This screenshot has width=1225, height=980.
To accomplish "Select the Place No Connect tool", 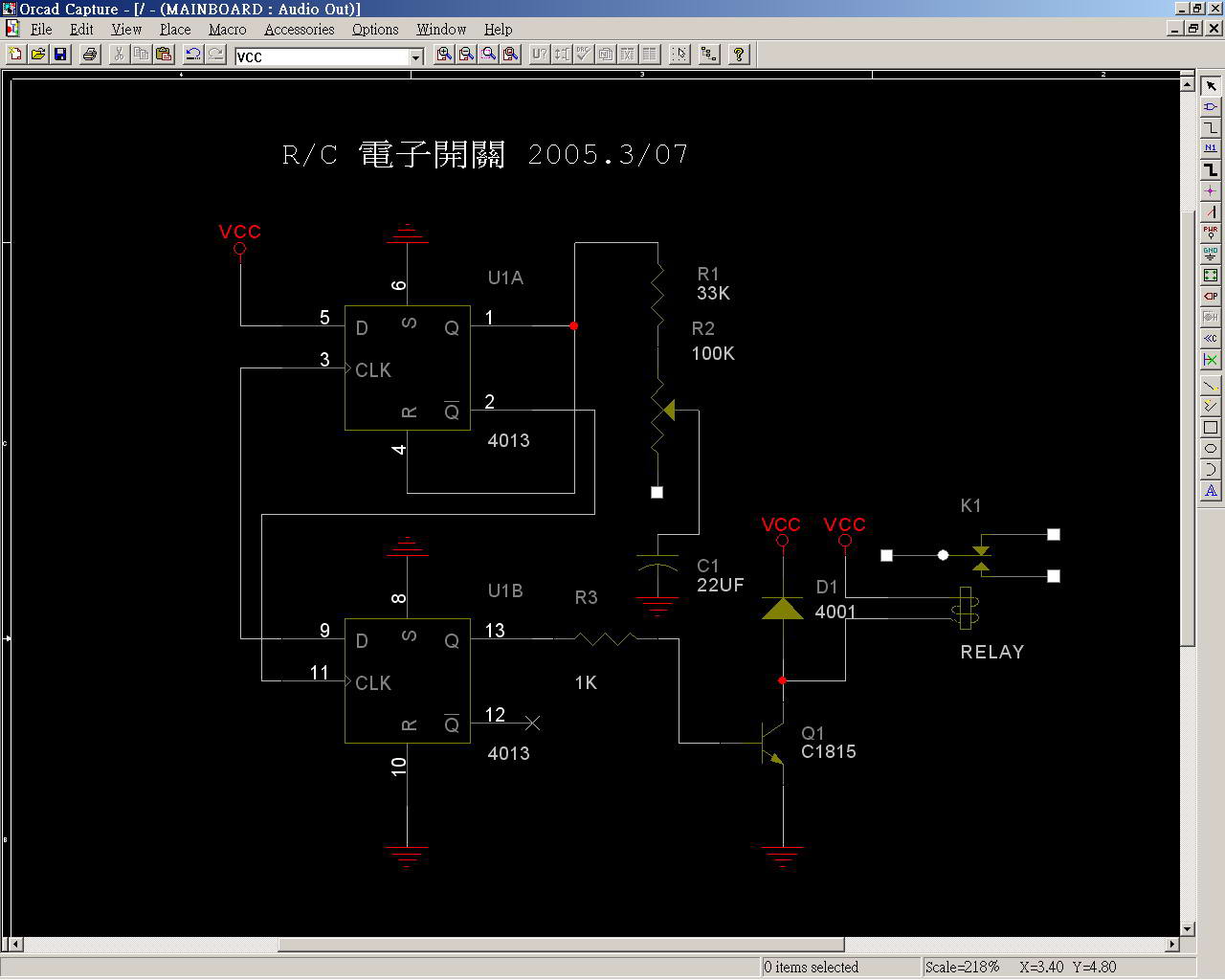I will [1211, 360].
